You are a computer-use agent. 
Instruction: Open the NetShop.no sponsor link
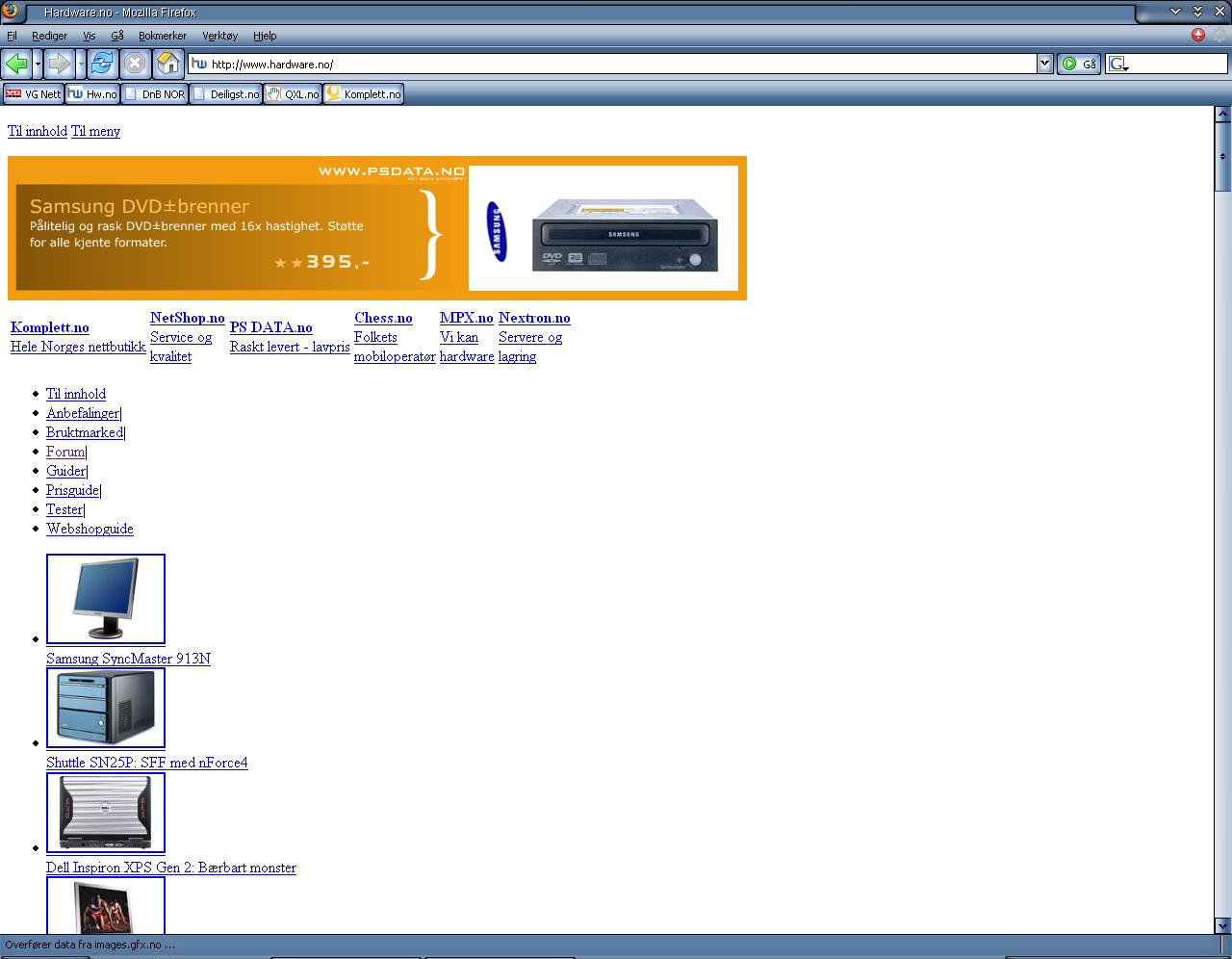coord(188,318)
